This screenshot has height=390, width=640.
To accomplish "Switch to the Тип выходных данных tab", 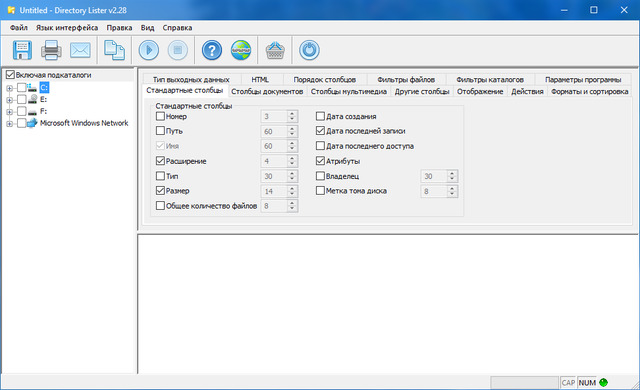I will [x=191, y=80].
